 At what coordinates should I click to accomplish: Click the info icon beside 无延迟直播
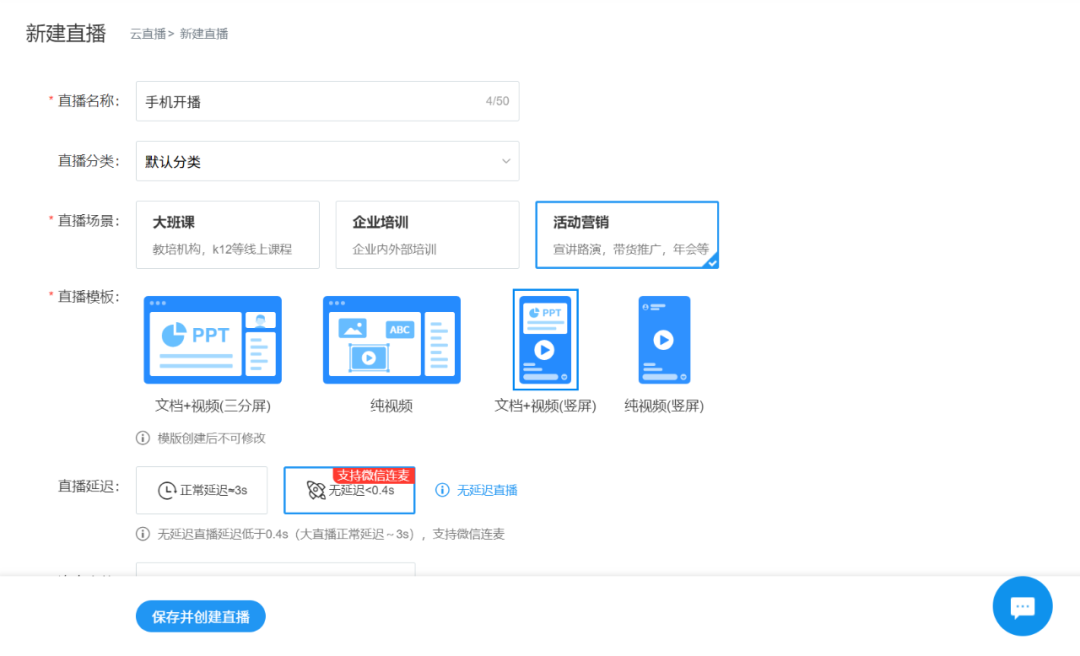tap(442, 490)
